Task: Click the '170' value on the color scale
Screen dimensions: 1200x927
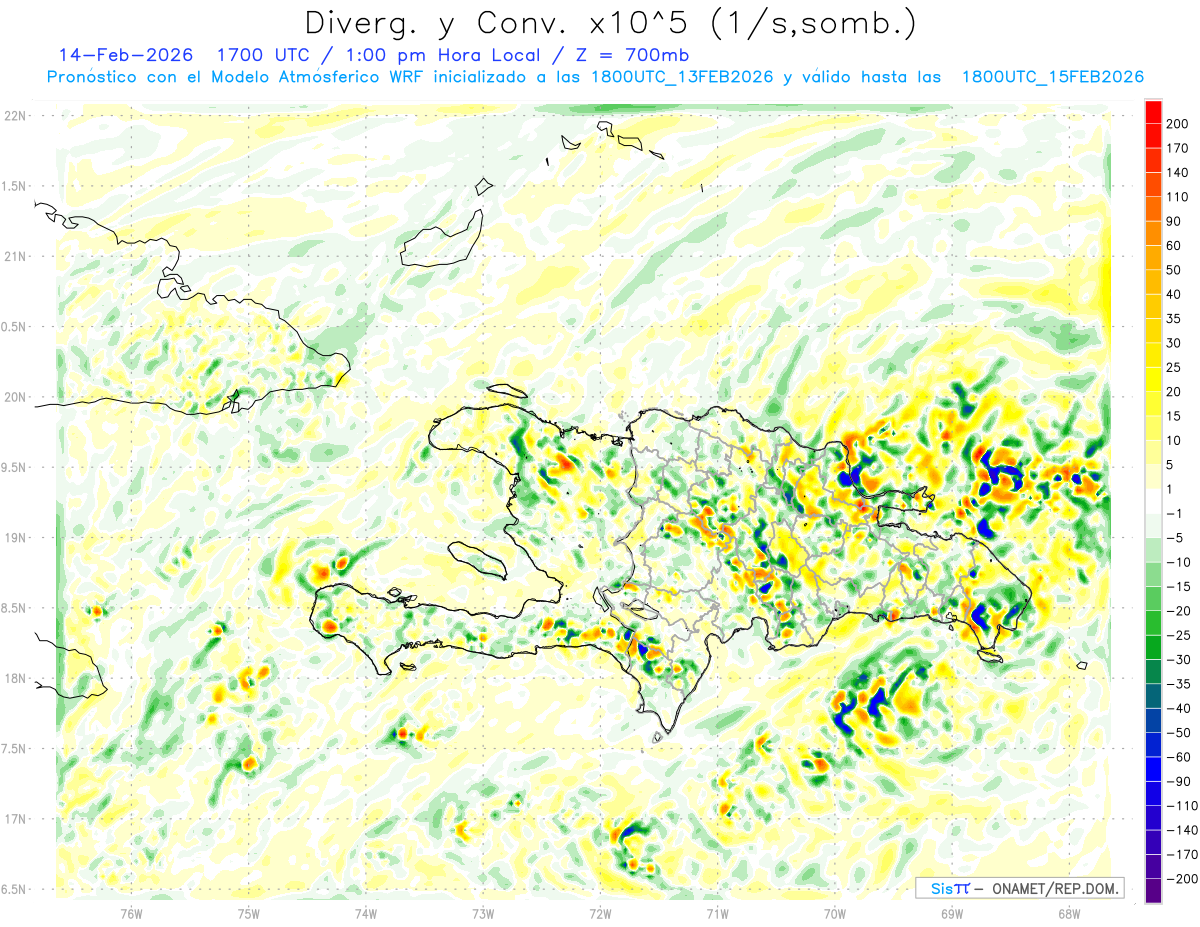Action: (x=1179, y=148)
